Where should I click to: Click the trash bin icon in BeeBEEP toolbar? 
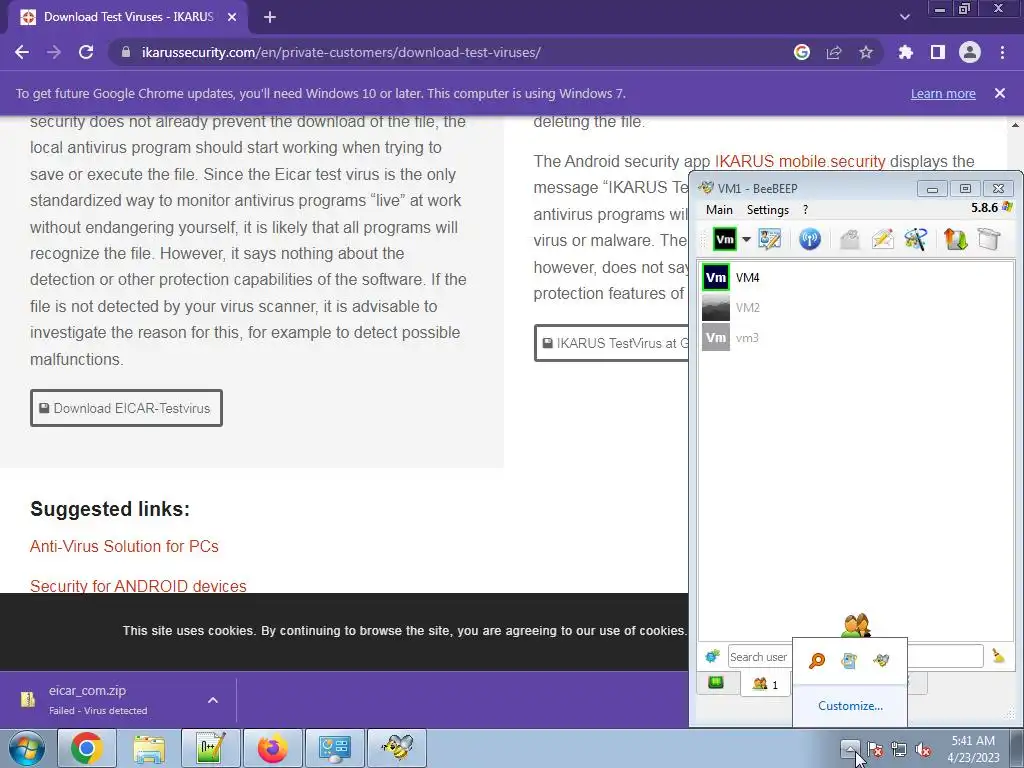(x=989, y=239)
